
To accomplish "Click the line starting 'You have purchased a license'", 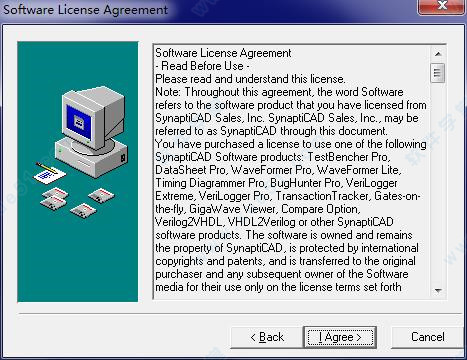I will (x=291, y=144).
